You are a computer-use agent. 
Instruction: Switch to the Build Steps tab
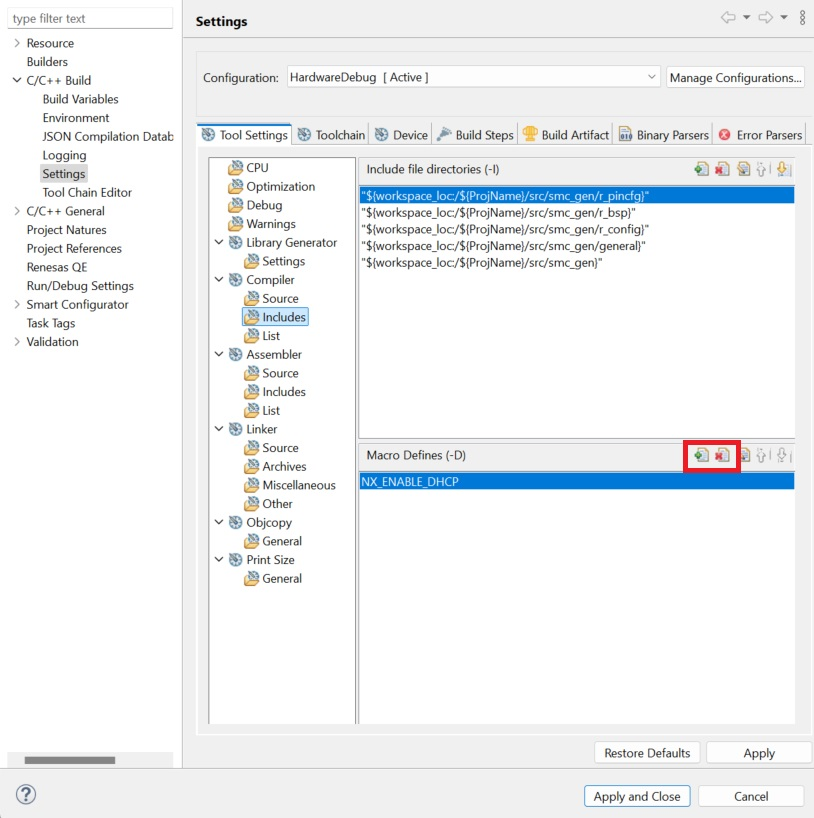coord(475,135)
